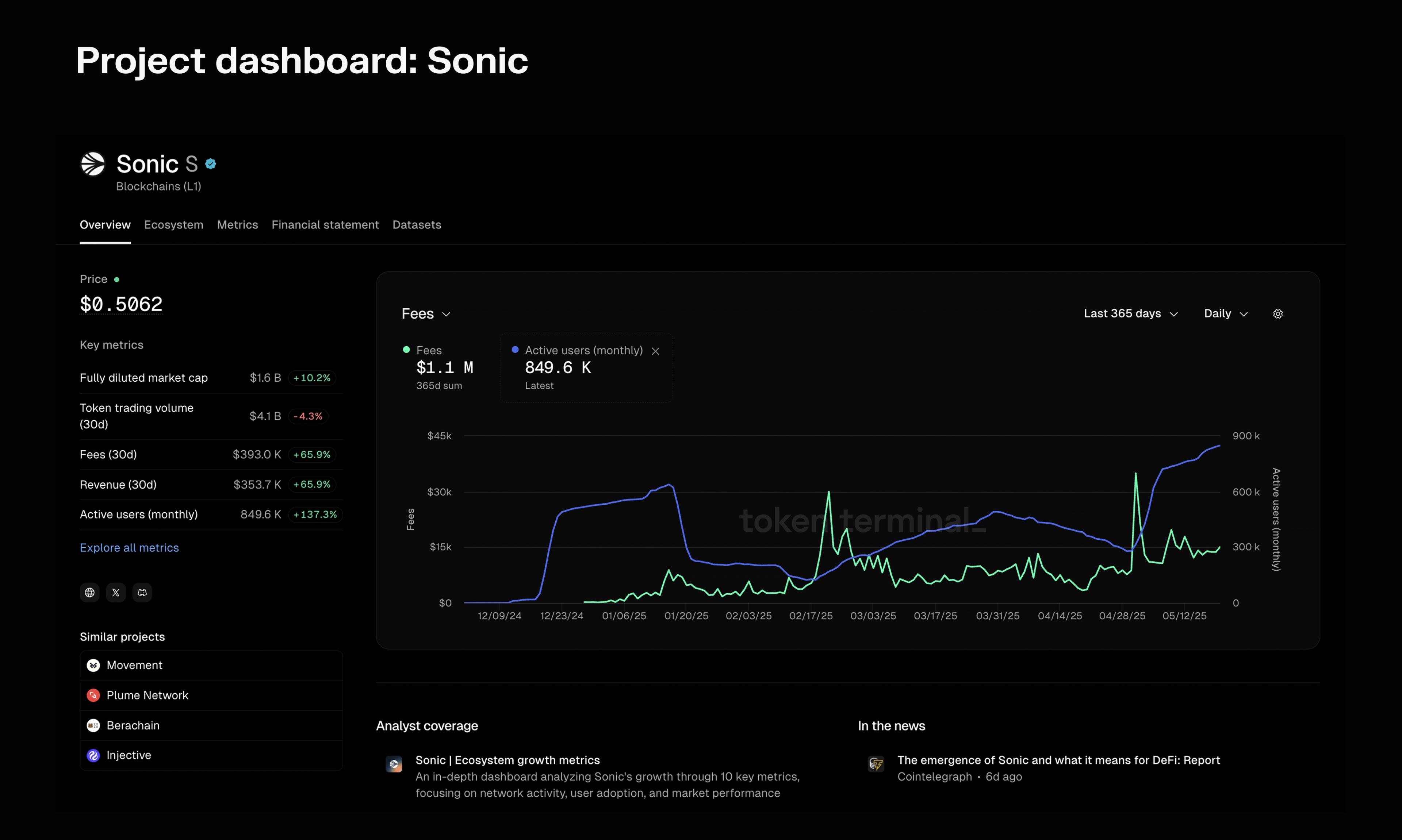Click the green live price indicator dot
This screenshot has height=840, width=1402.
click(x=116, y=280)
